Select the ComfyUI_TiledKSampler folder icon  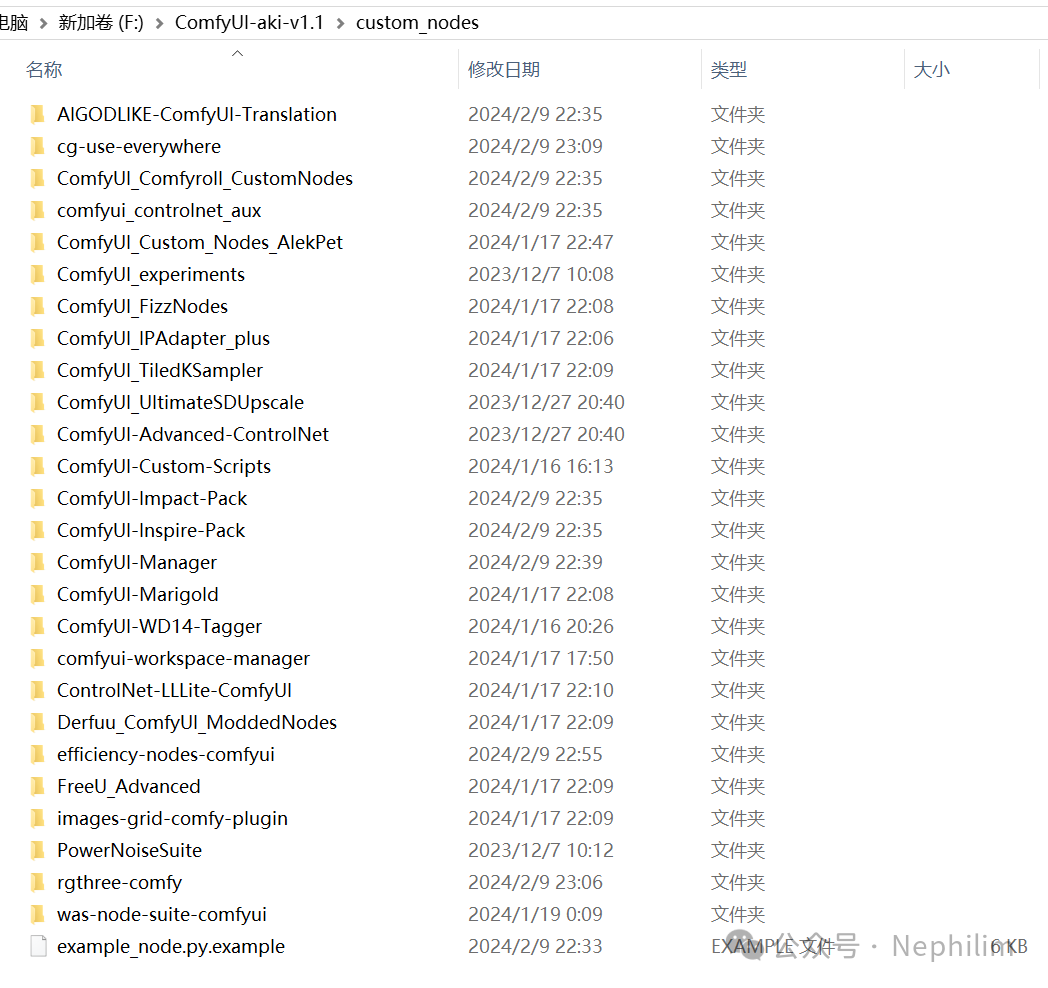point(38,371)
